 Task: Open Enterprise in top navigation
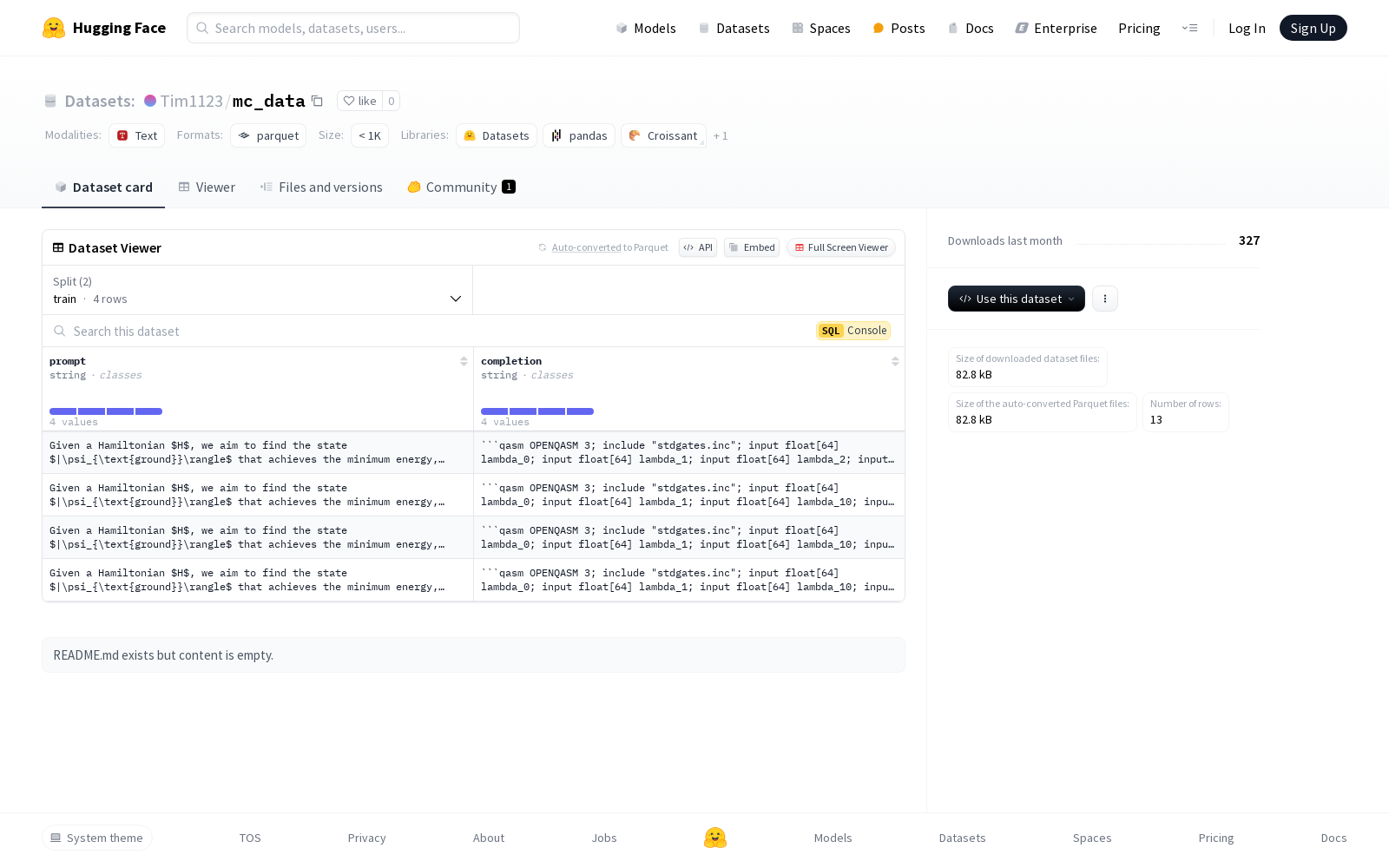pyautogui.click(x=1056, y=28)
